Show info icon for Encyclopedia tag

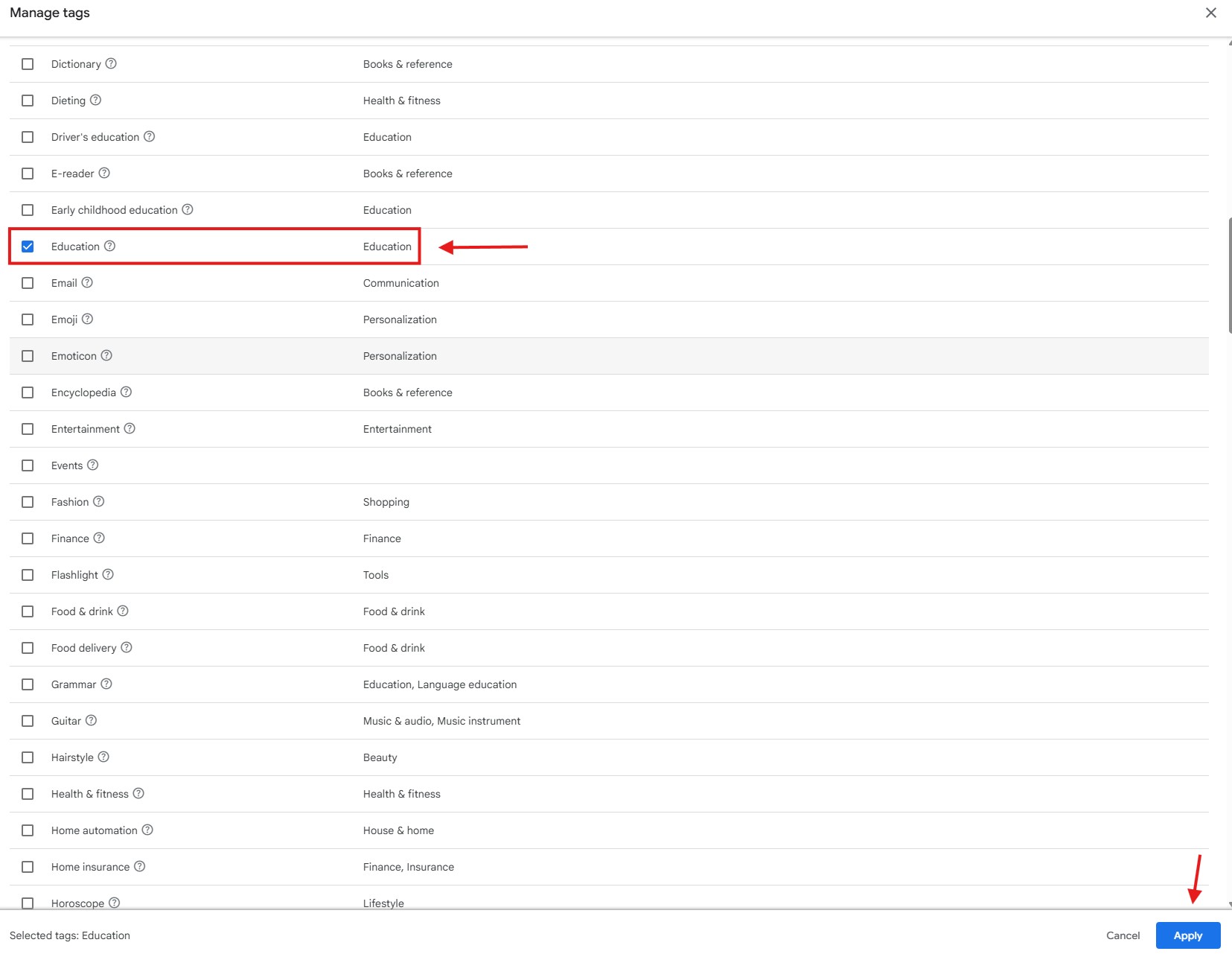(126, 392)
